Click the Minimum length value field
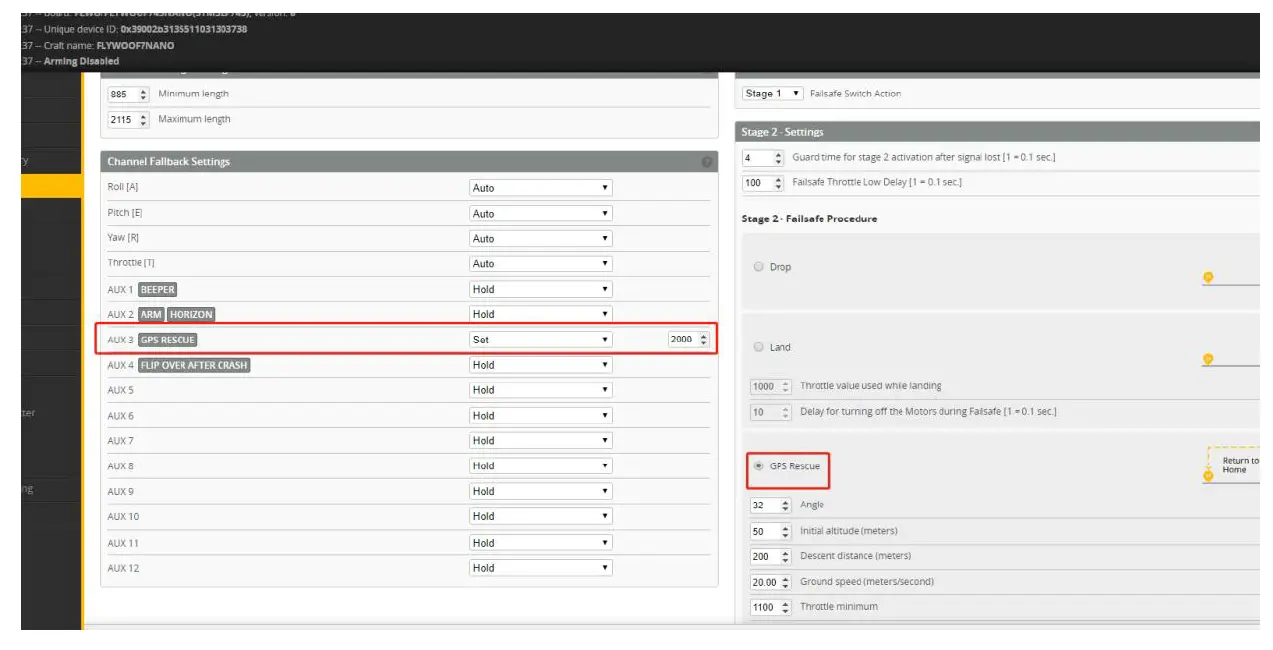The height and width of the screenshot is (650, 1273). pyautogui.click(x=129, y=94)
